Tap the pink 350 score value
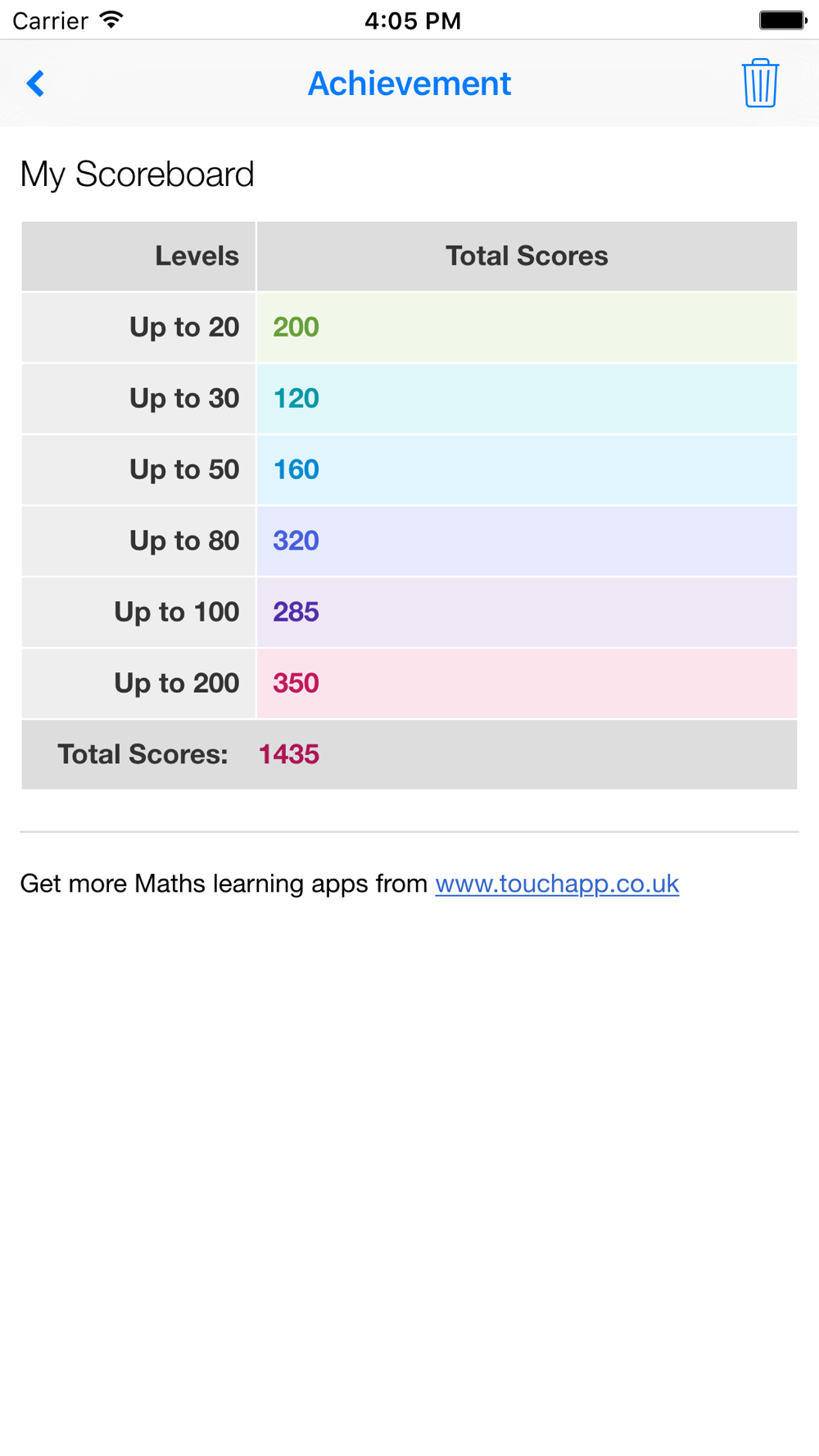The width and height of the screenshot is (819, 1456). tap(296, 684)
